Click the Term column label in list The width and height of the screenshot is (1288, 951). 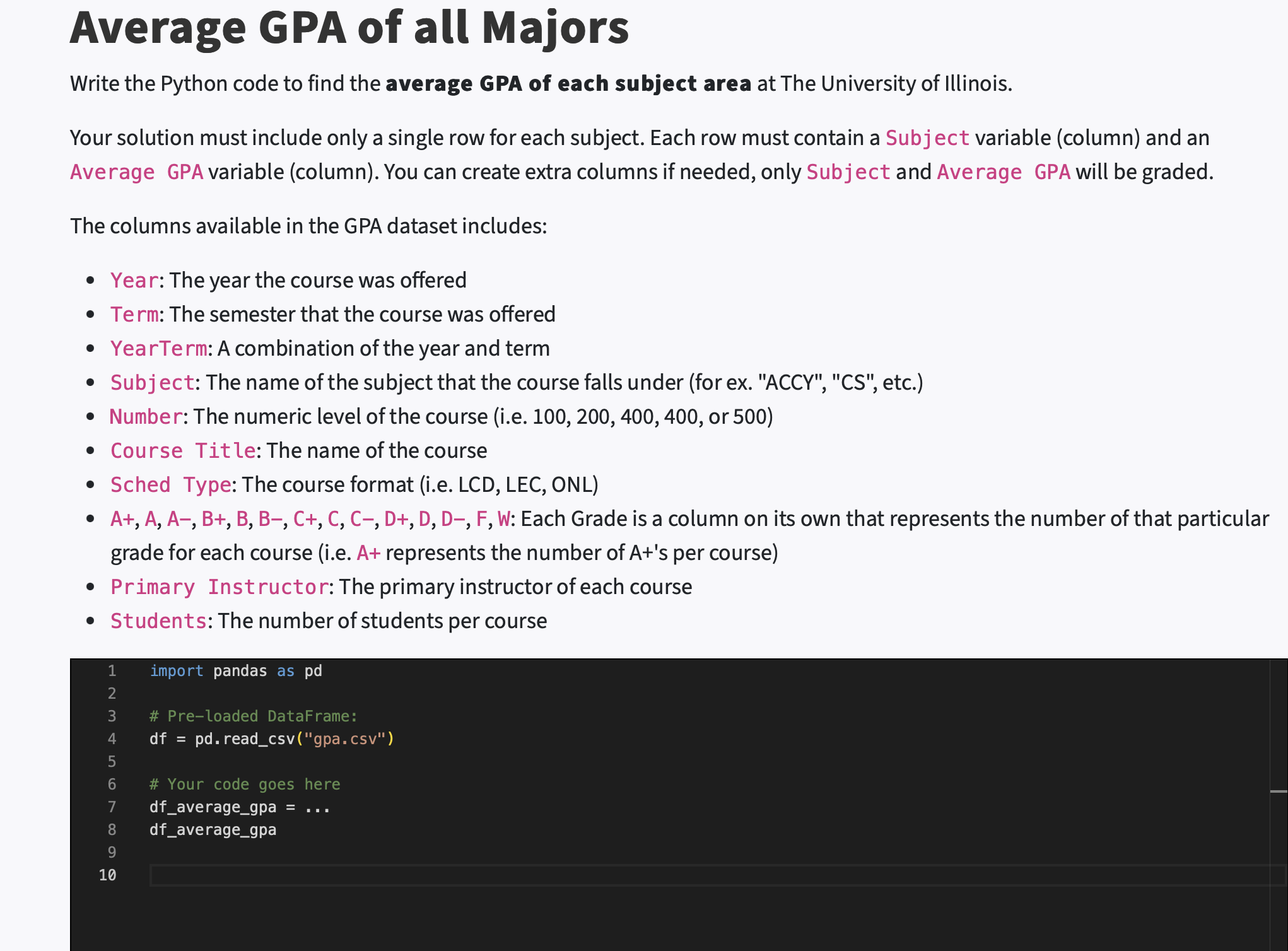point(134,314)
